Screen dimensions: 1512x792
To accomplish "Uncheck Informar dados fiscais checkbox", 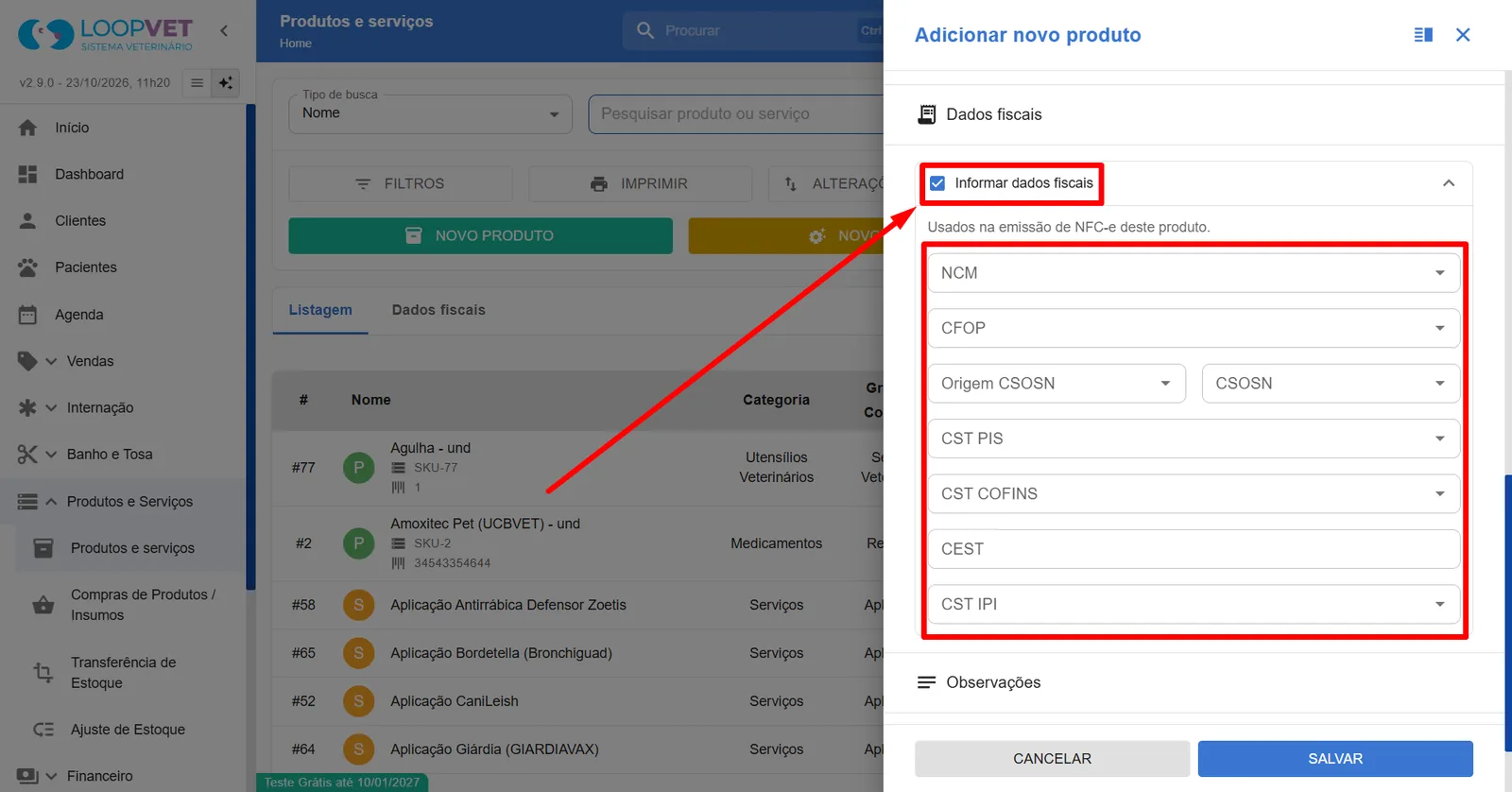I will 937,183.
